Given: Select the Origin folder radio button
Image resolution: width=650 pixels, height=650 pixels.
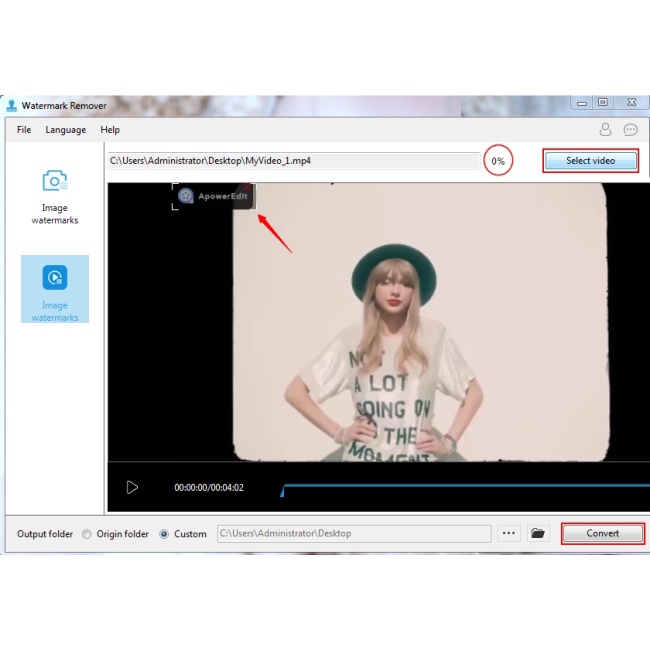Looking at the screenshot, I should pos(87,534).
